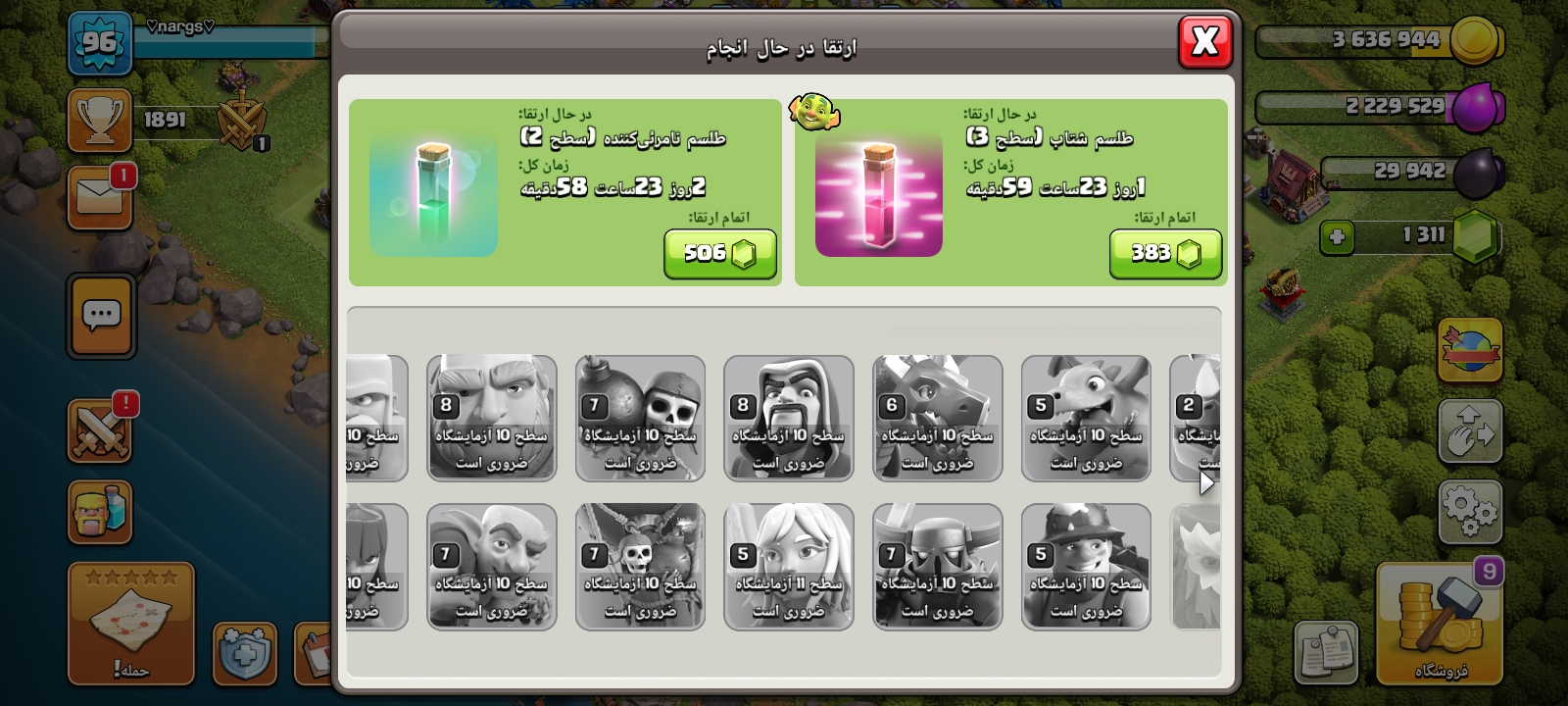Select the Goblin level 7 troop card
Image resolution: width=1568 pixels, height=706 pixels.
tap(492, 567)
